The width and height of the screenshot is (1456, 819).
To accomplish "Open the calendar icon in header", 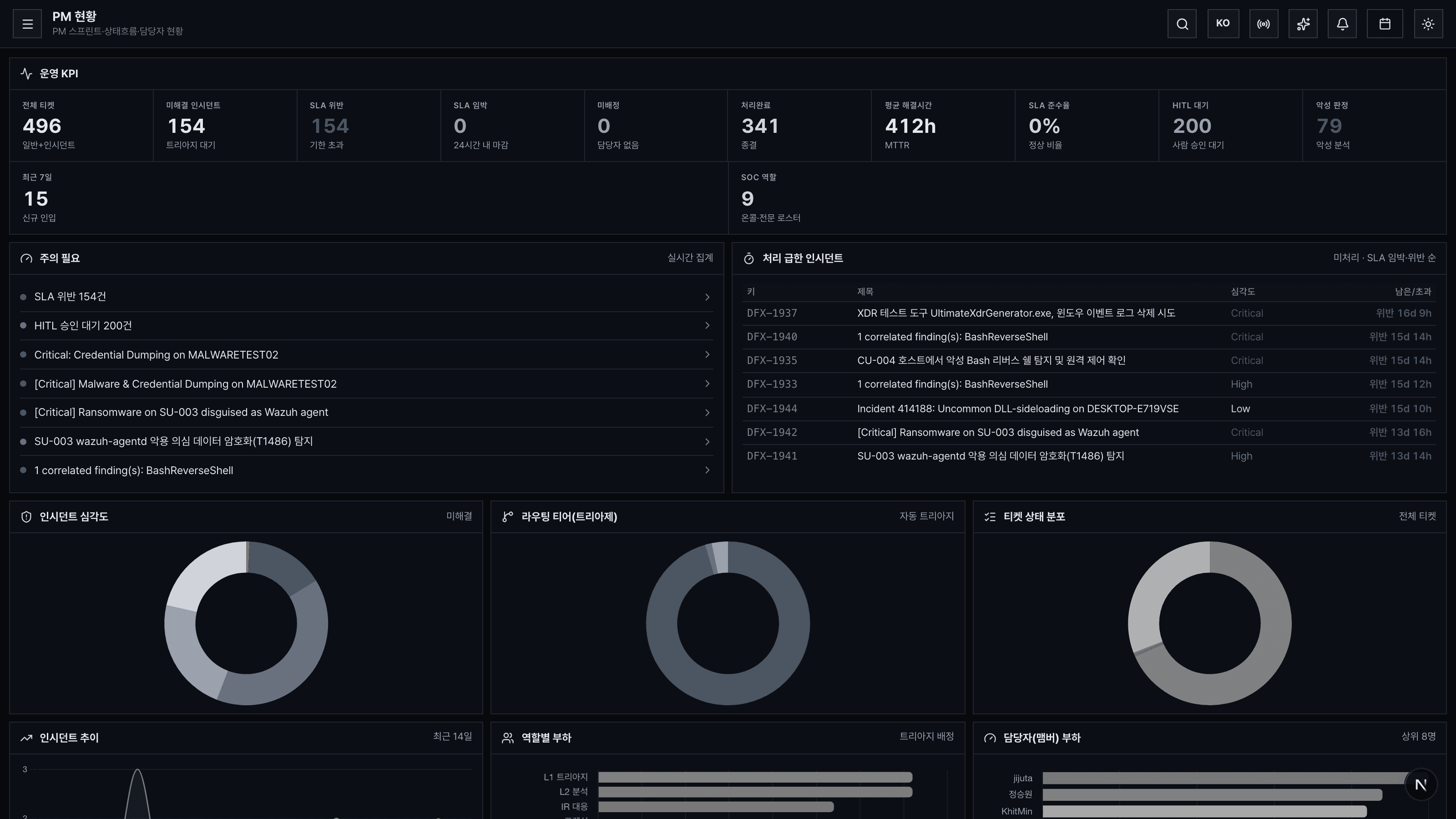I will click(1385, 24).
